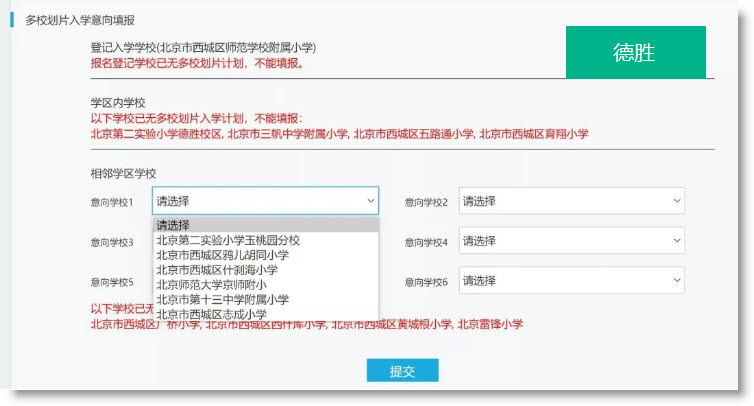Click the 意向学校3 label
754x406 pixels.
(112, 242)
